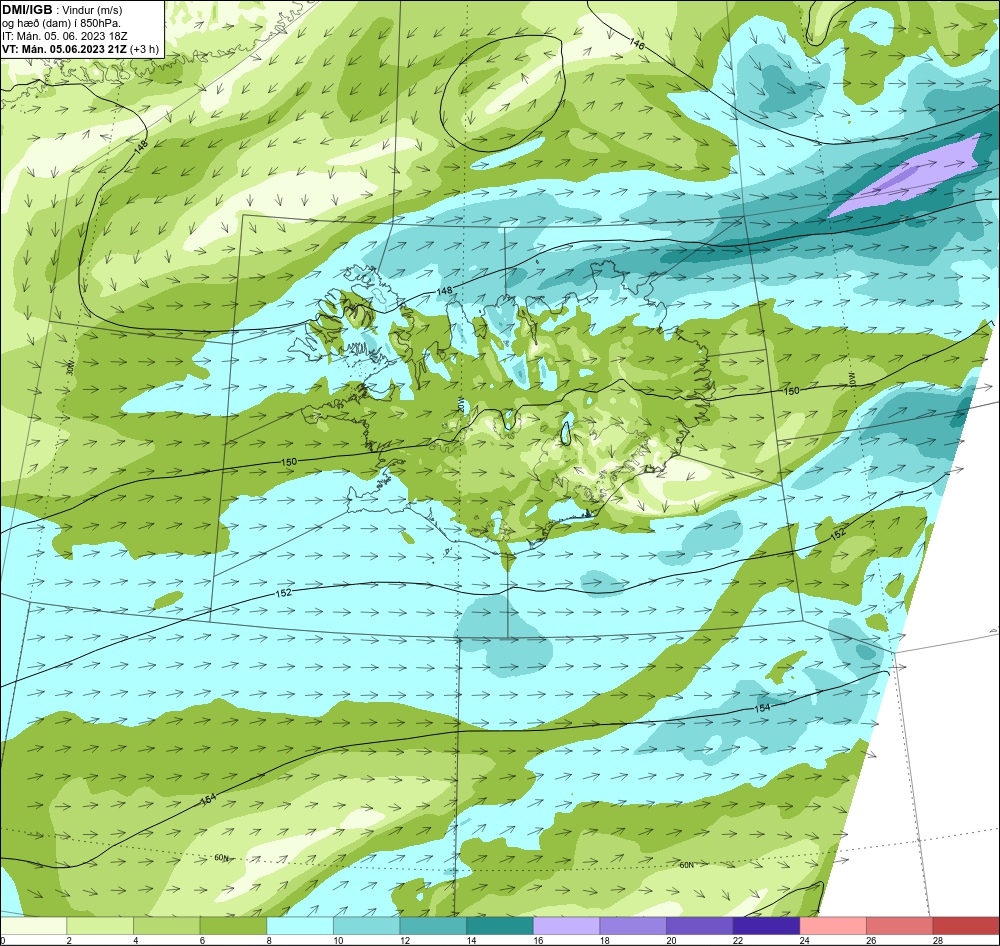Pick the red above-28 m/s legend swatch

(x=966, y=926)
